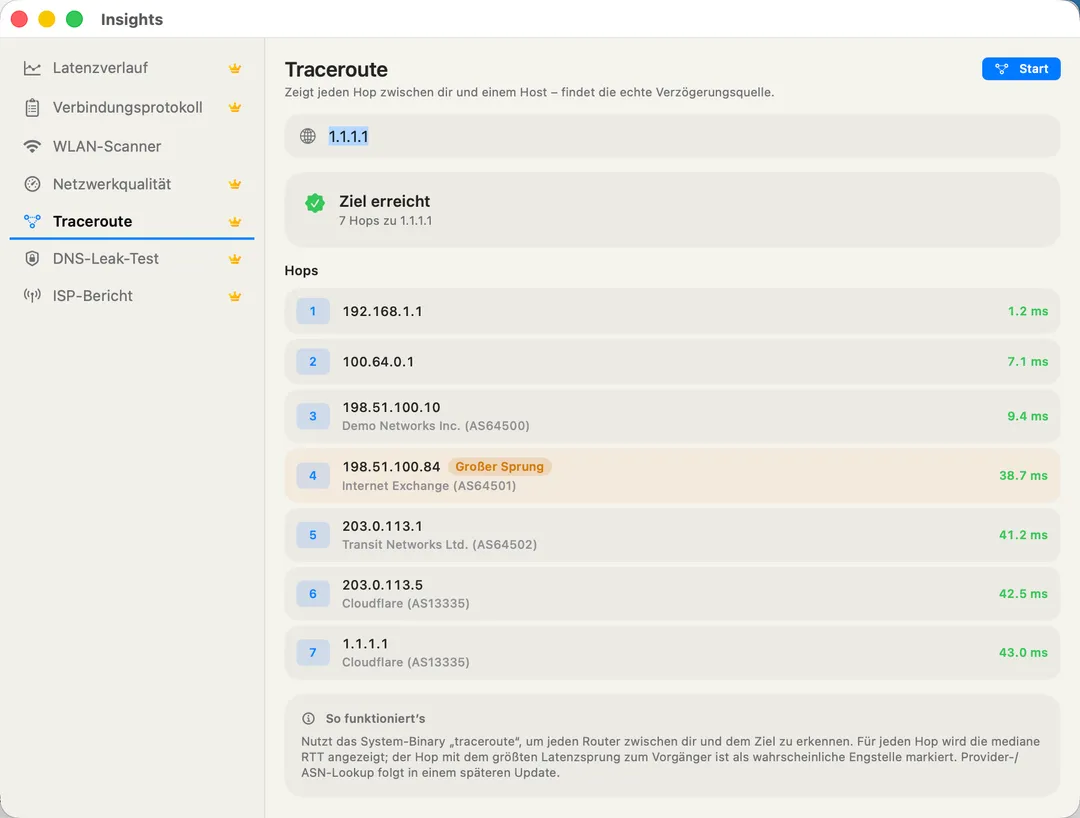Viewport: 1080px width, 818px height.
Task: Click hop number 5 badge
Action: [313, 535]
